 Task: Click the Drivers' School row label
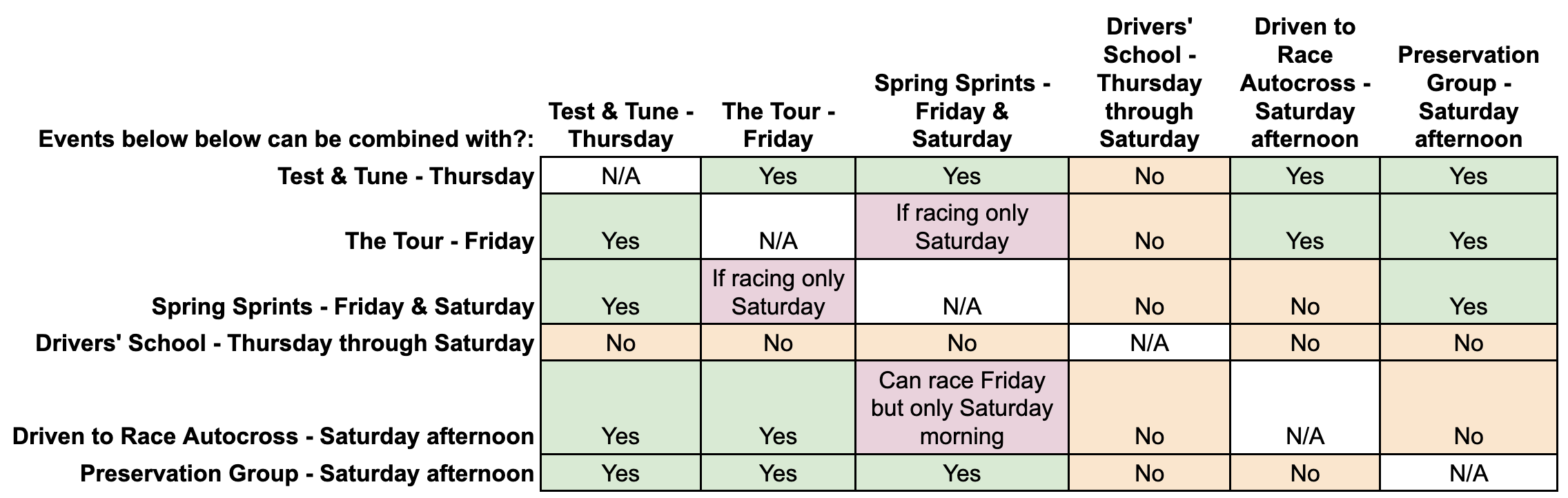[x=284, y=343]
